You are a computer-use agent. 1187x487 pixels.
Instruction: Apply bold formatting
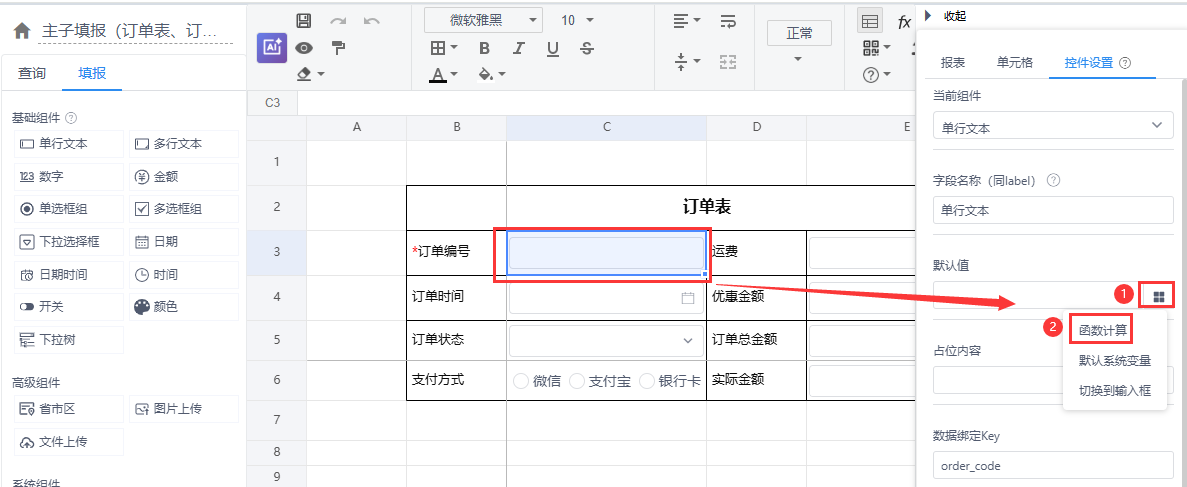tap(484, 48)
